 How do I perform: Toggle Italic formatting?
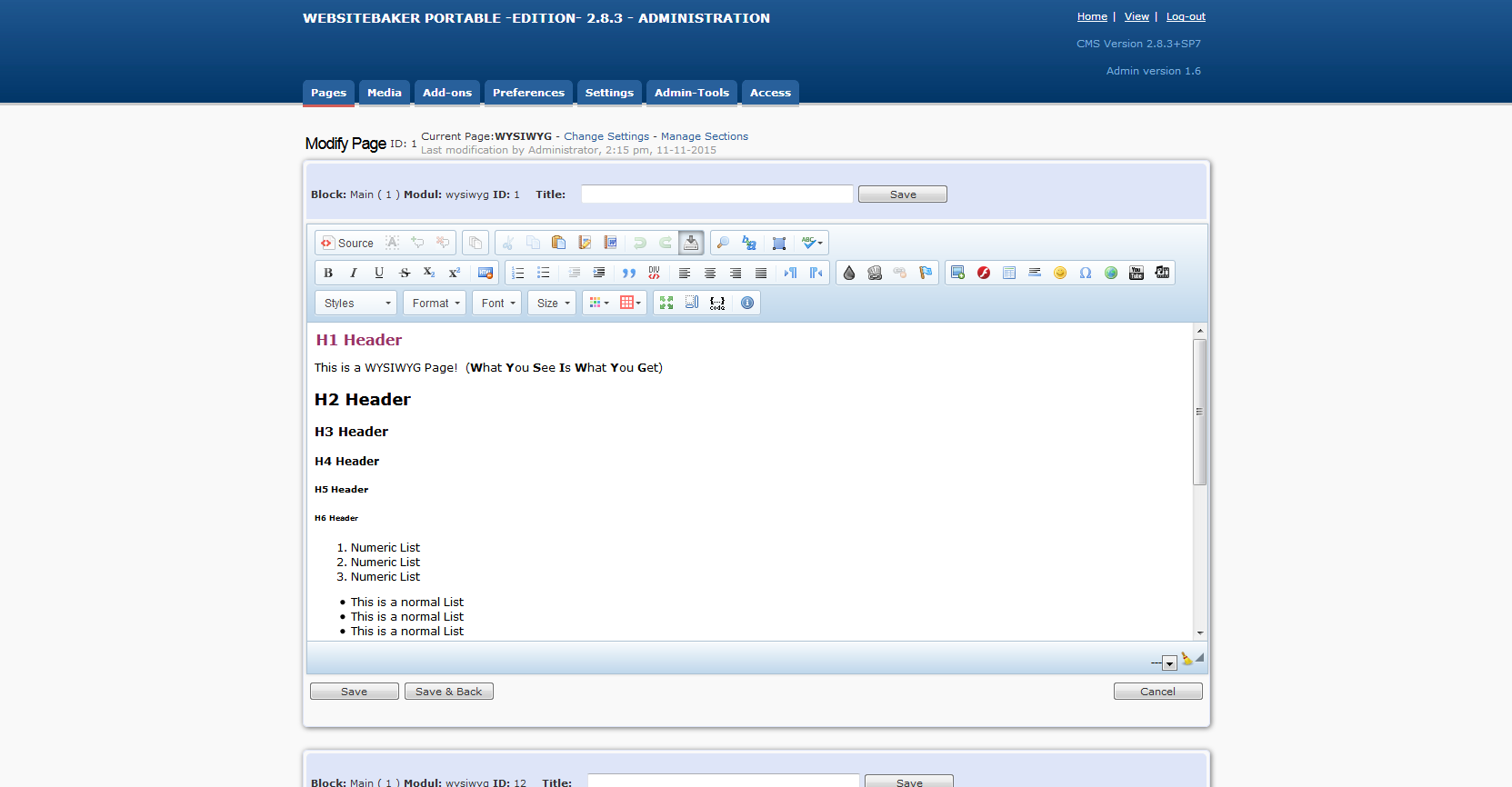[354, 273]
